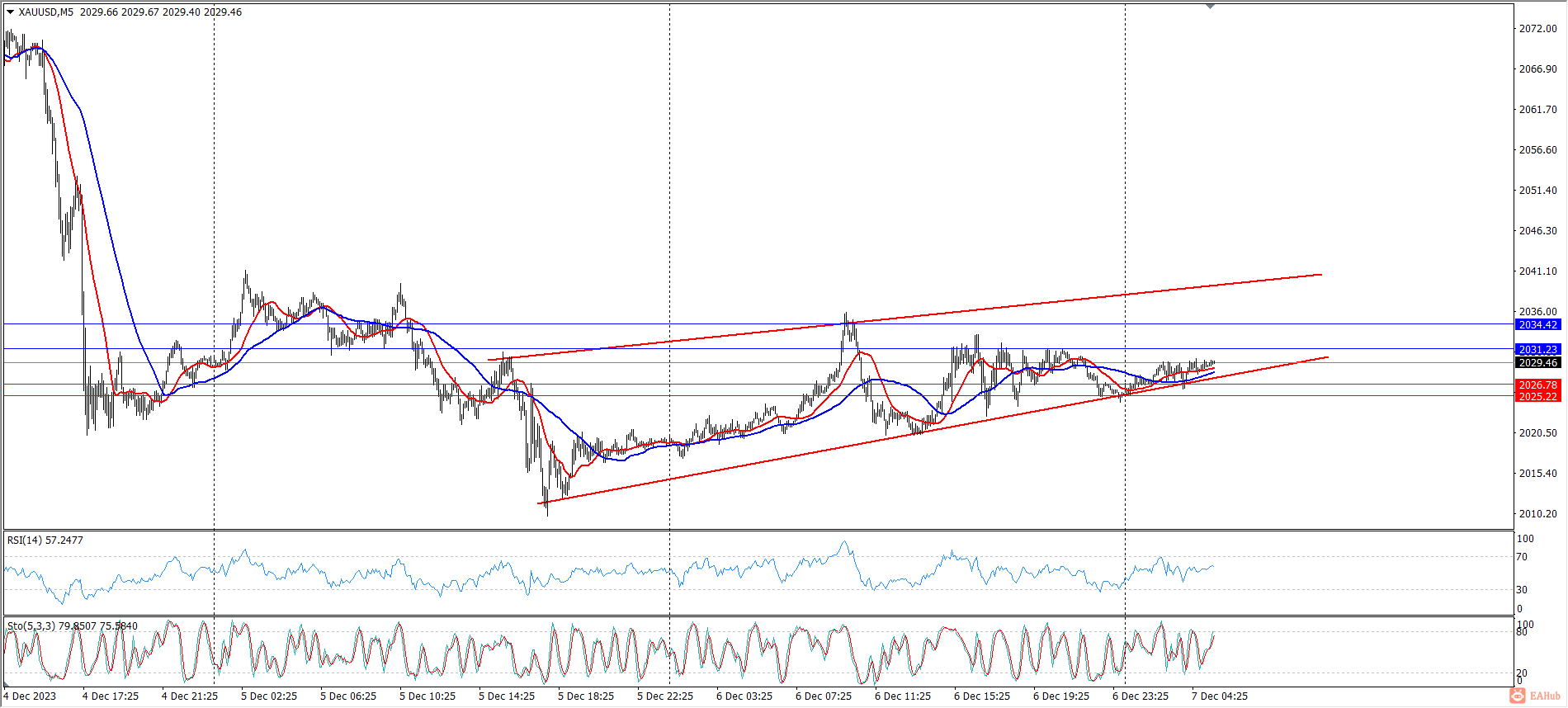This screenshot has height=708, width=1568.
Task: Click the 5 Dec 14:25 time label
Action: pyautogui.click(x=507, y=696)
